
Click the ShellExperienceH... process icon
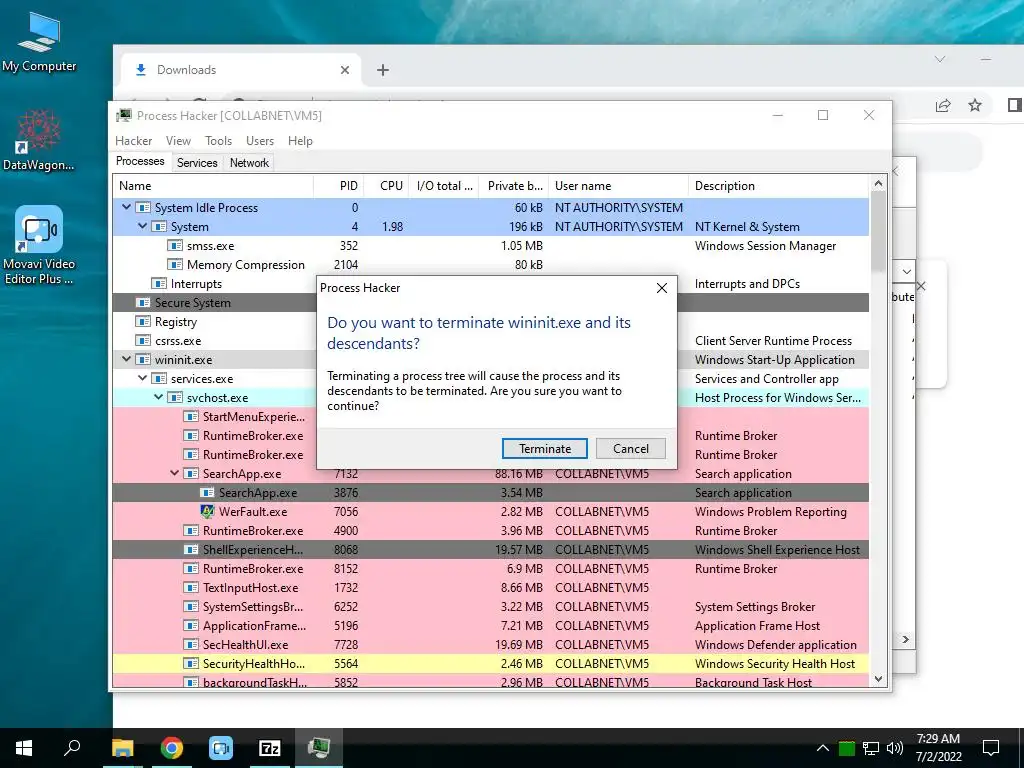pyautogui.click(x=191, y=550)
